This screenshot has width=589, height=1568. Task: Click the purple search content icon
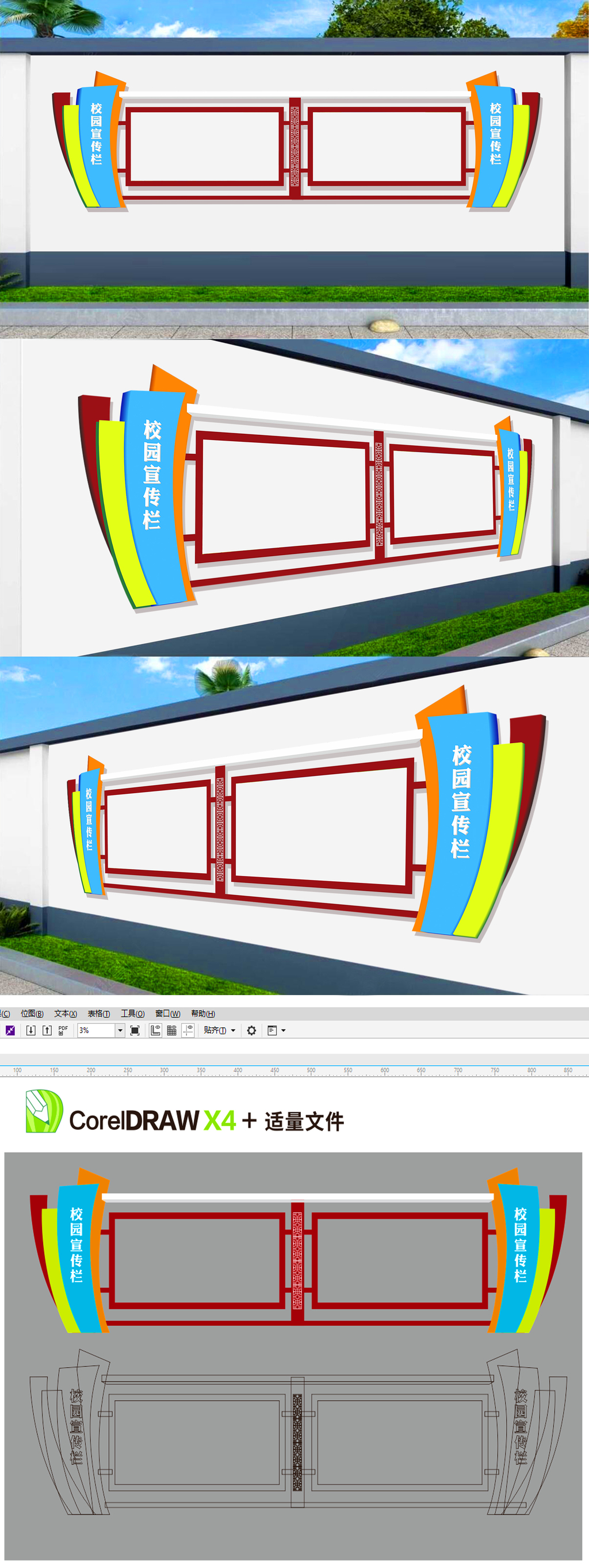pos(10,1030)
